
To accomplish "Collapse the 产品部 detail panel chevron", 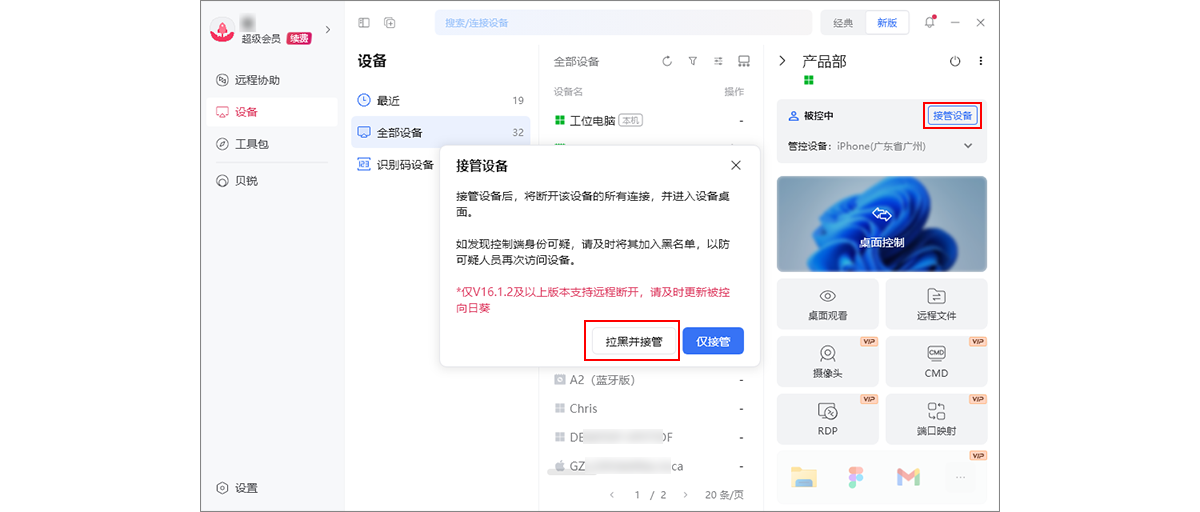I will pos(782,61).
